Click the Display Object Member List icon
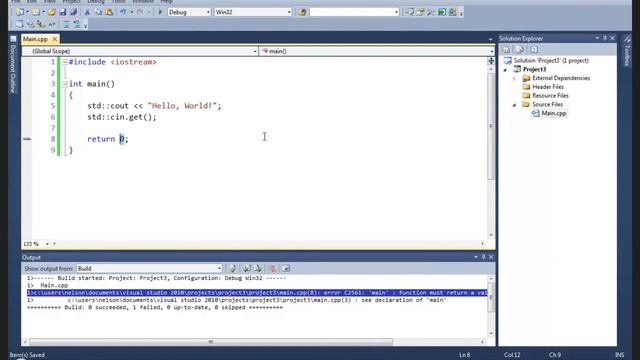640x360 pixels. coord(19,24)
